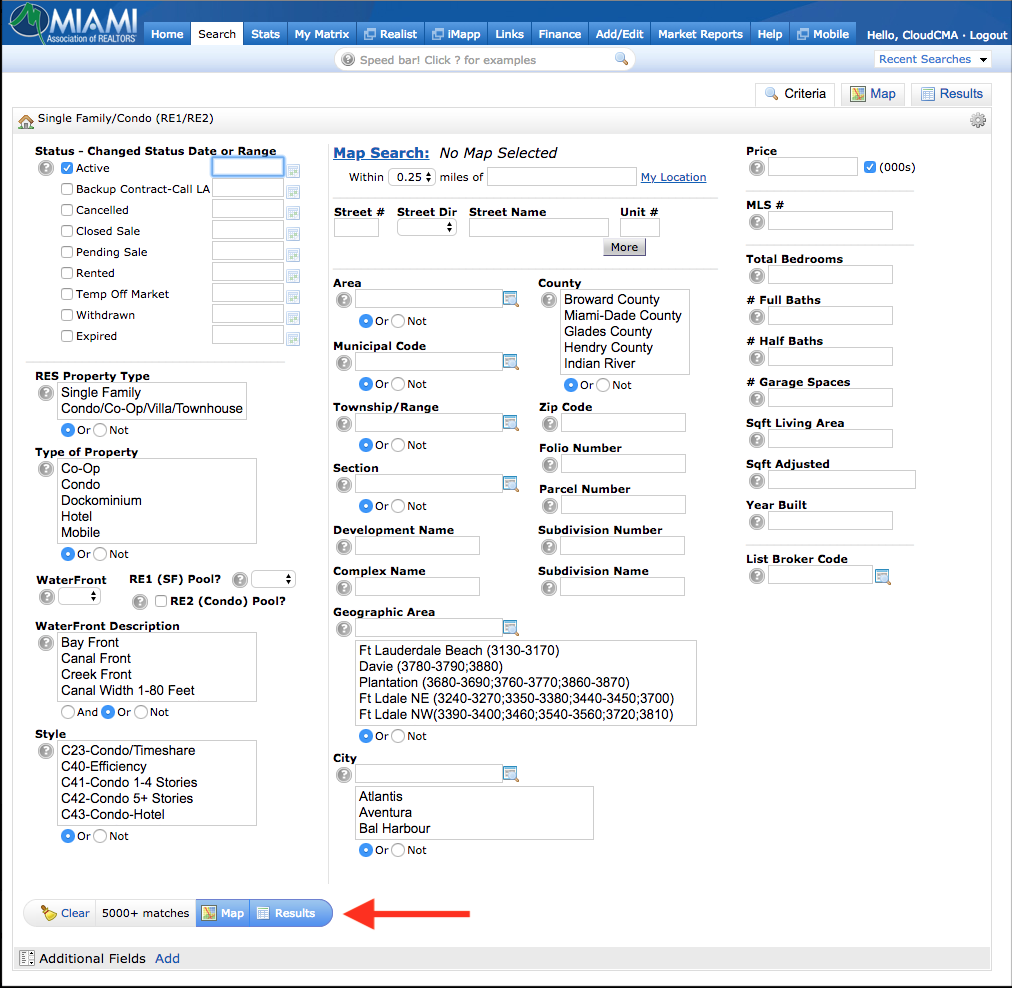Screen dimensions: 1012x988
Task: Open the Geographic Area lookup icon
Action: (x=511, y=628)
